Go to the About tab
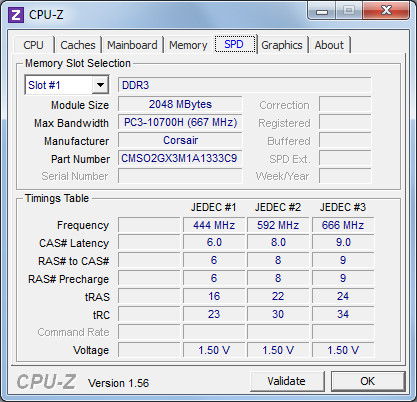The height and width of the screenshot is (402, 417). tap(329, 45)
